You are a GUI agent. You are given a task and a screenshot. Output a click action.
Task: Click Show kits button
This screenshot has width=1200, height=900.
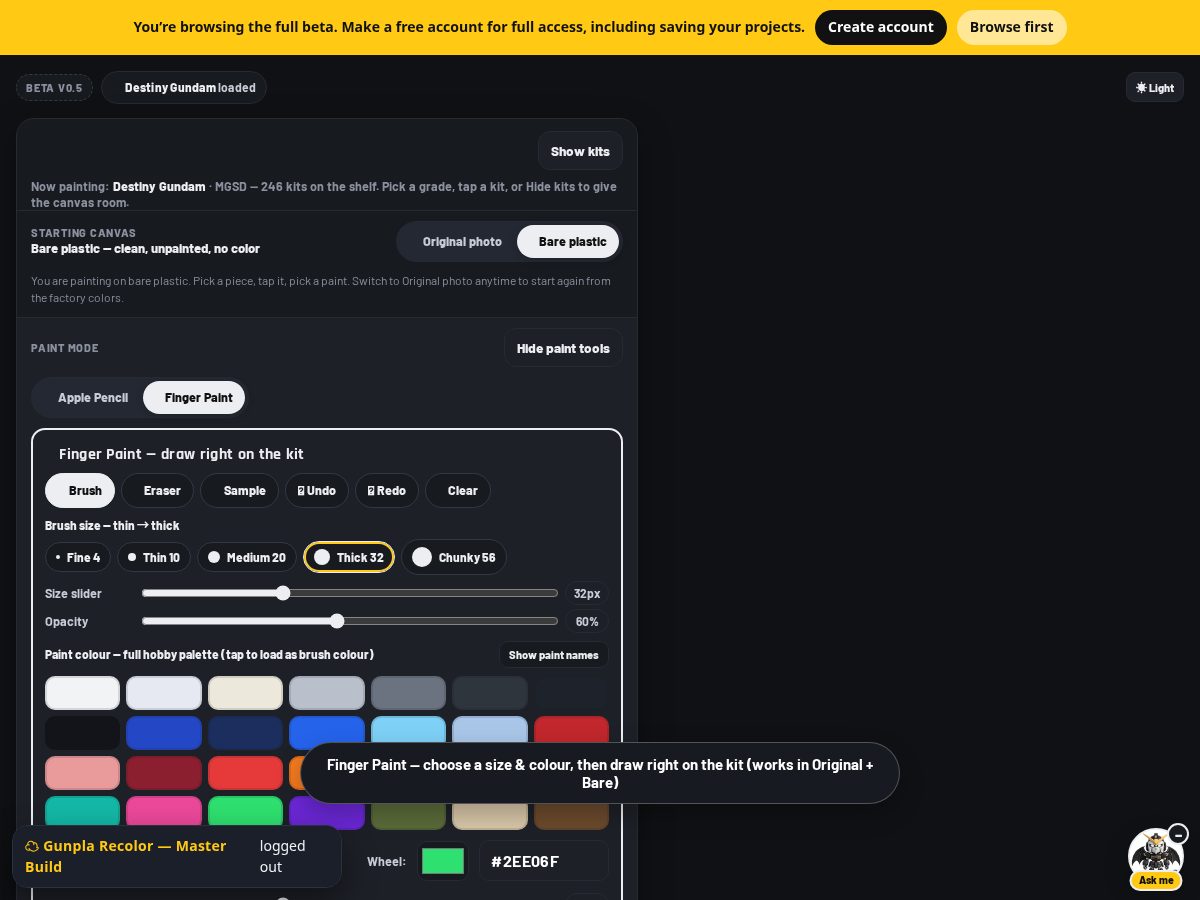click(580, 151)
